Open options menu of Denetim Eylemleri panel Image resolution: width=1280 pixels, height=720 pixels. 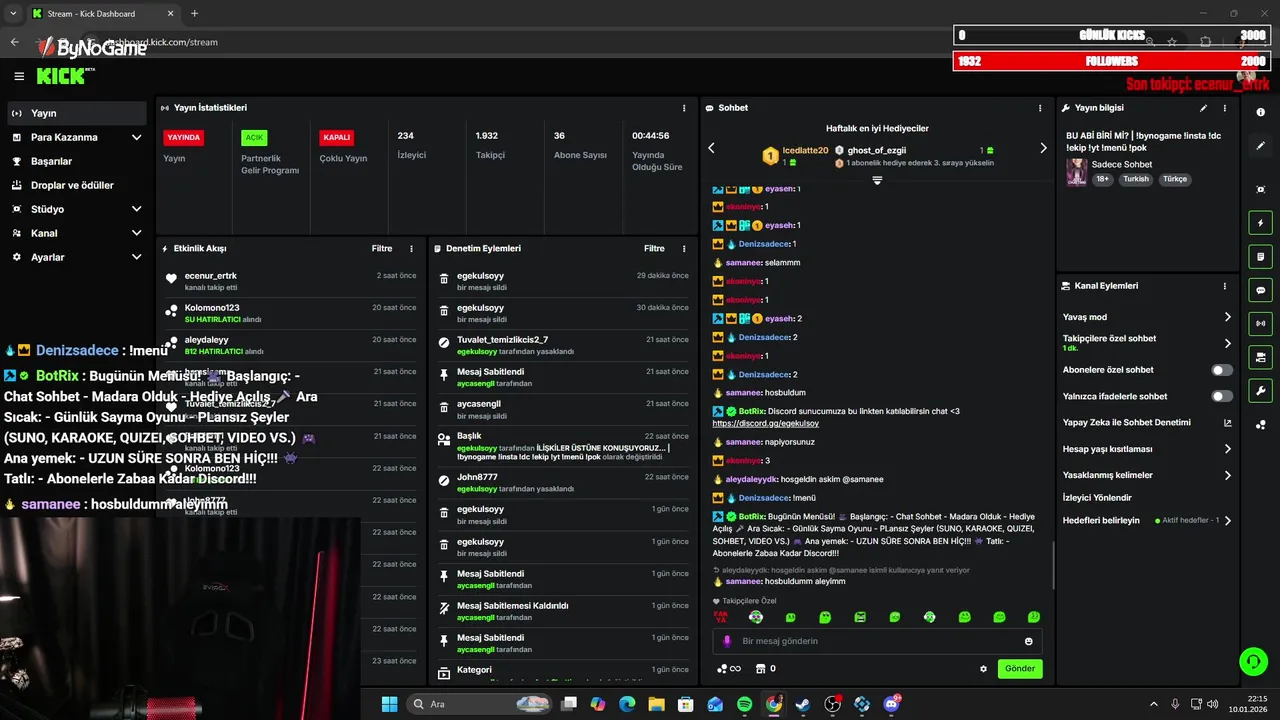[x=684, y=249]
